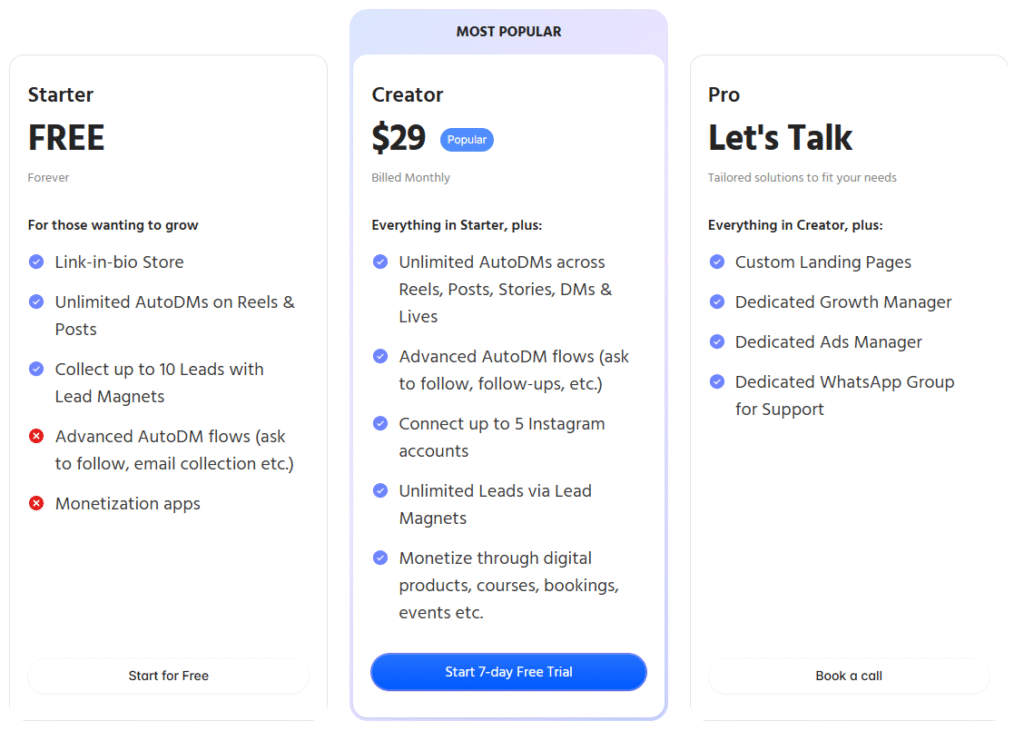
Task: Click the $29 price label
Action: tap(398, 138)
